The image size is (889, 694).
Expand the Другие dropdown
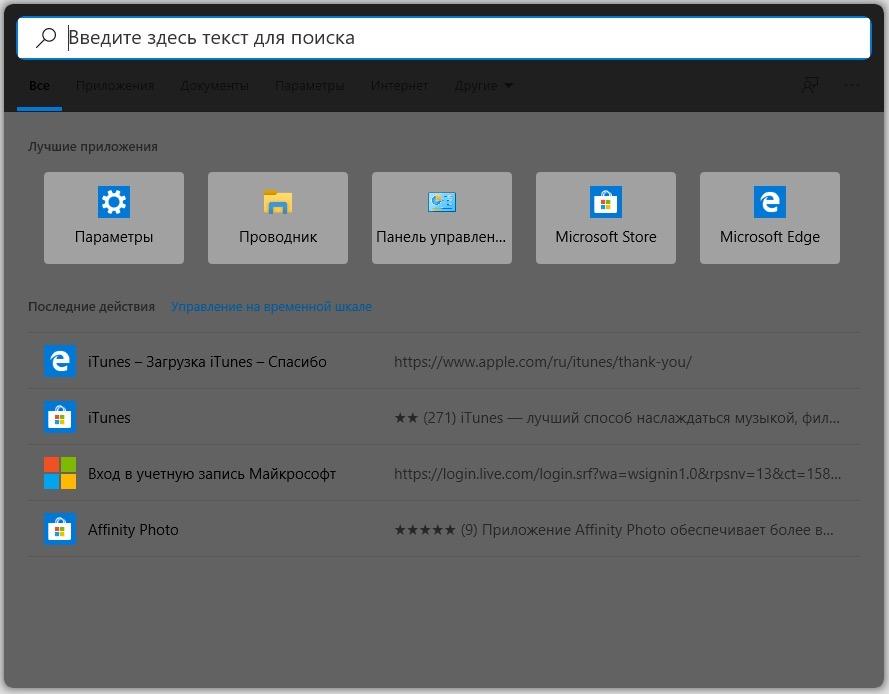(484, 86)
